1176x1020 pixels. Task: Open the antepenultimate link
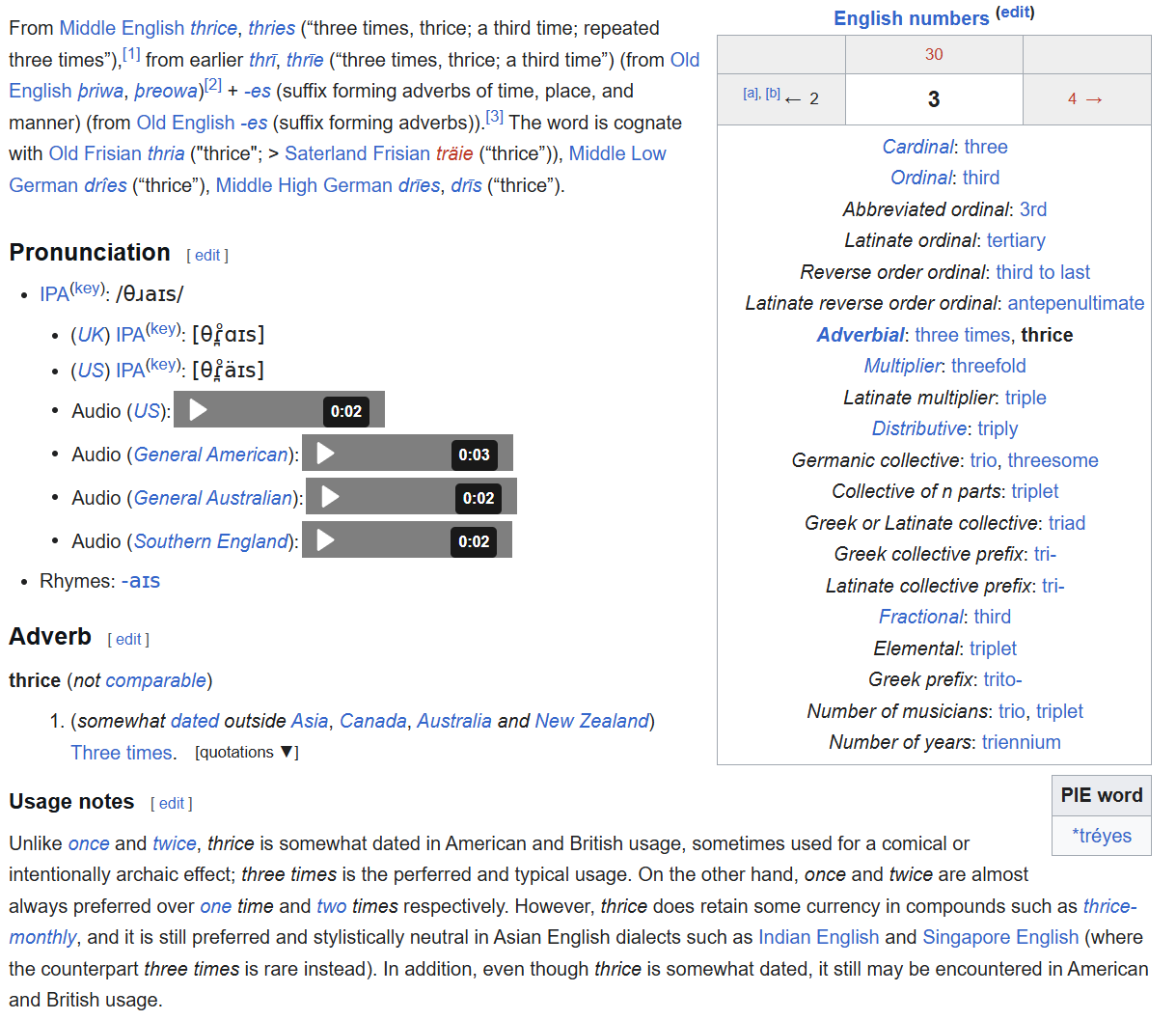(x=1076, y=303)
